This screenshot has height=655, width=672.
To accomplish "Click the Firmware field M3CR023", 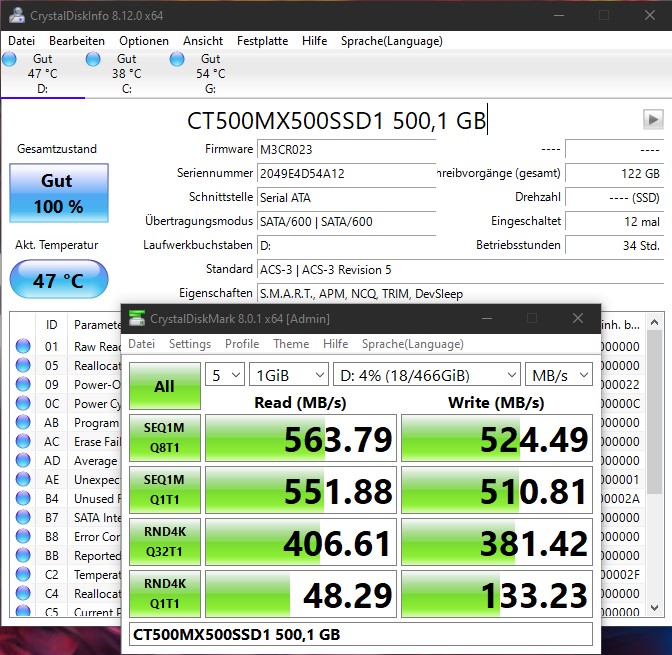I will tap(346, 150).
